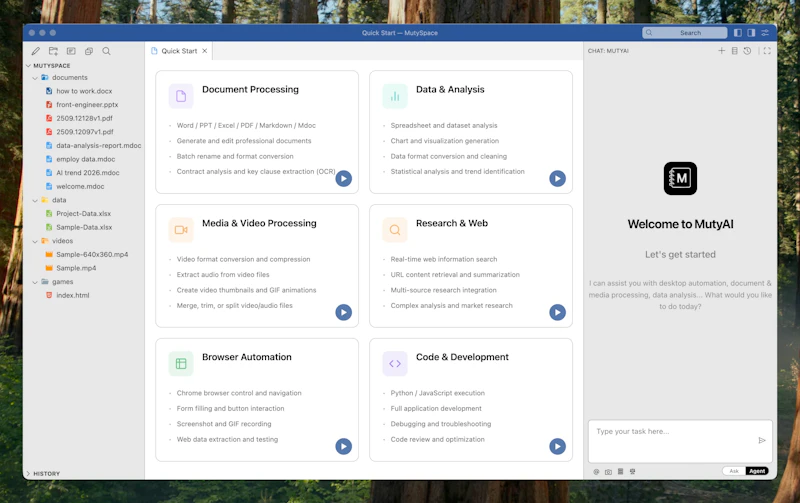Run the Browser Automation play button

343,446
